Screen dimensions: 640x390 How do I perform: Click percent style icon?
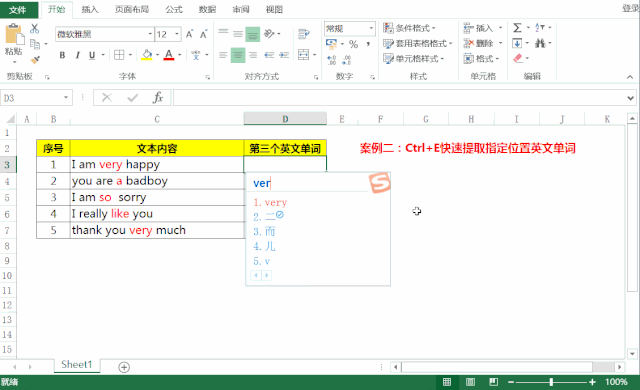click(x=353, y=44)
